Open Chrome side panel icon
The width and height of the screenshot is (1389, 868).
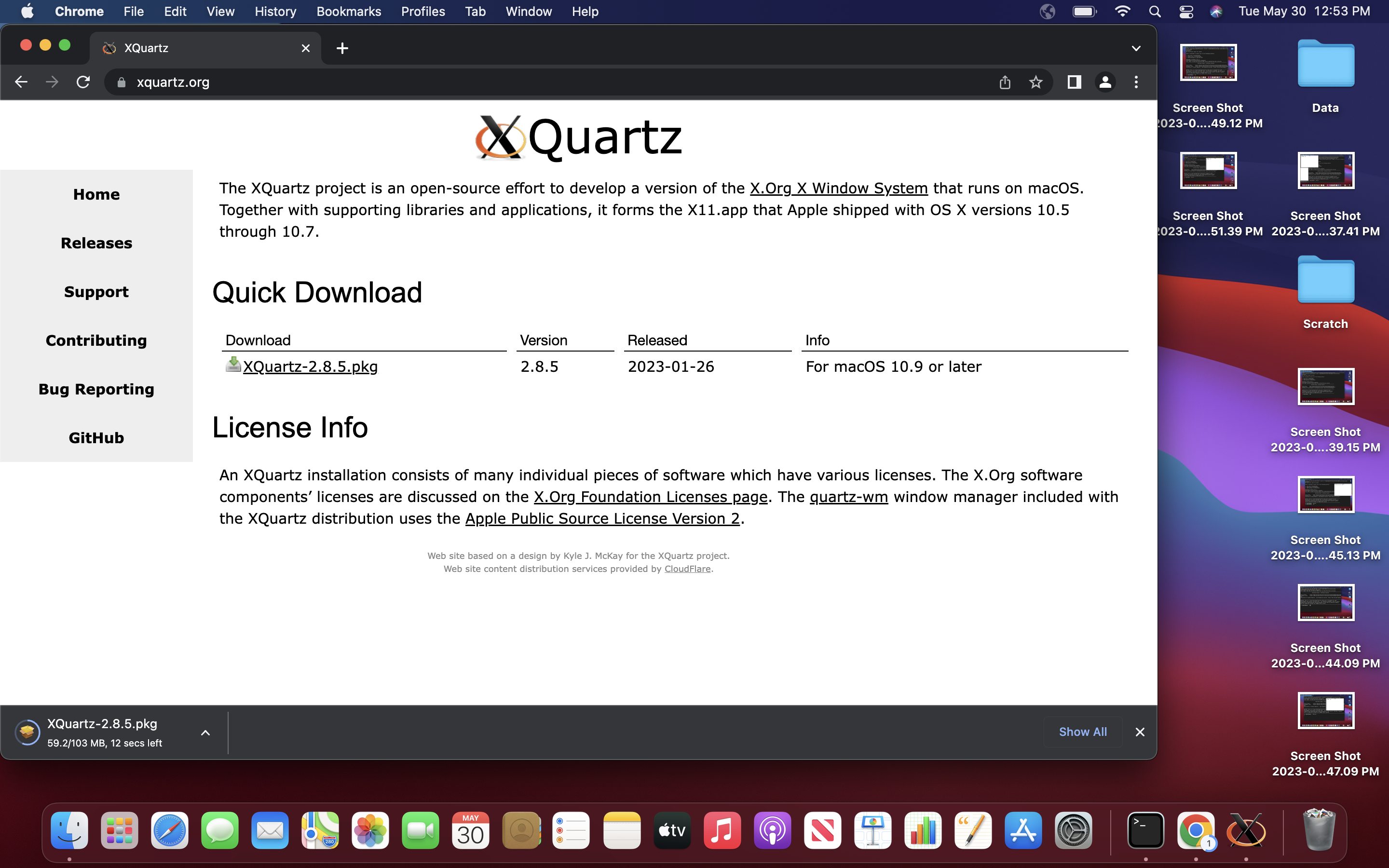click(1074, 82)
